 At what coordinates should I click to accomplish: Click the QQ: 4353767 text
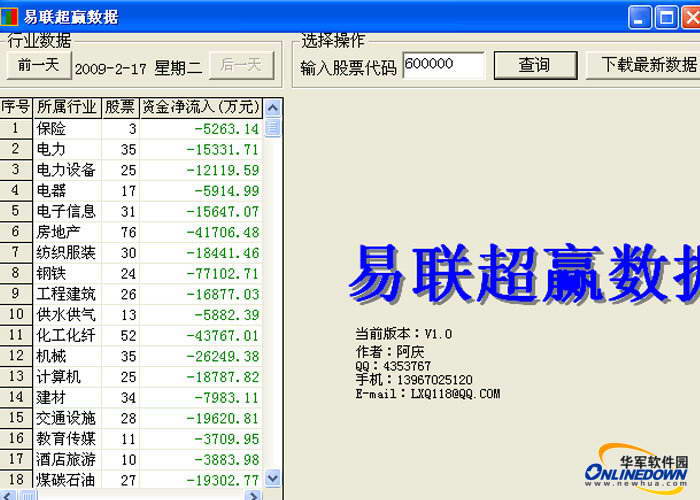tap(393, 366)
